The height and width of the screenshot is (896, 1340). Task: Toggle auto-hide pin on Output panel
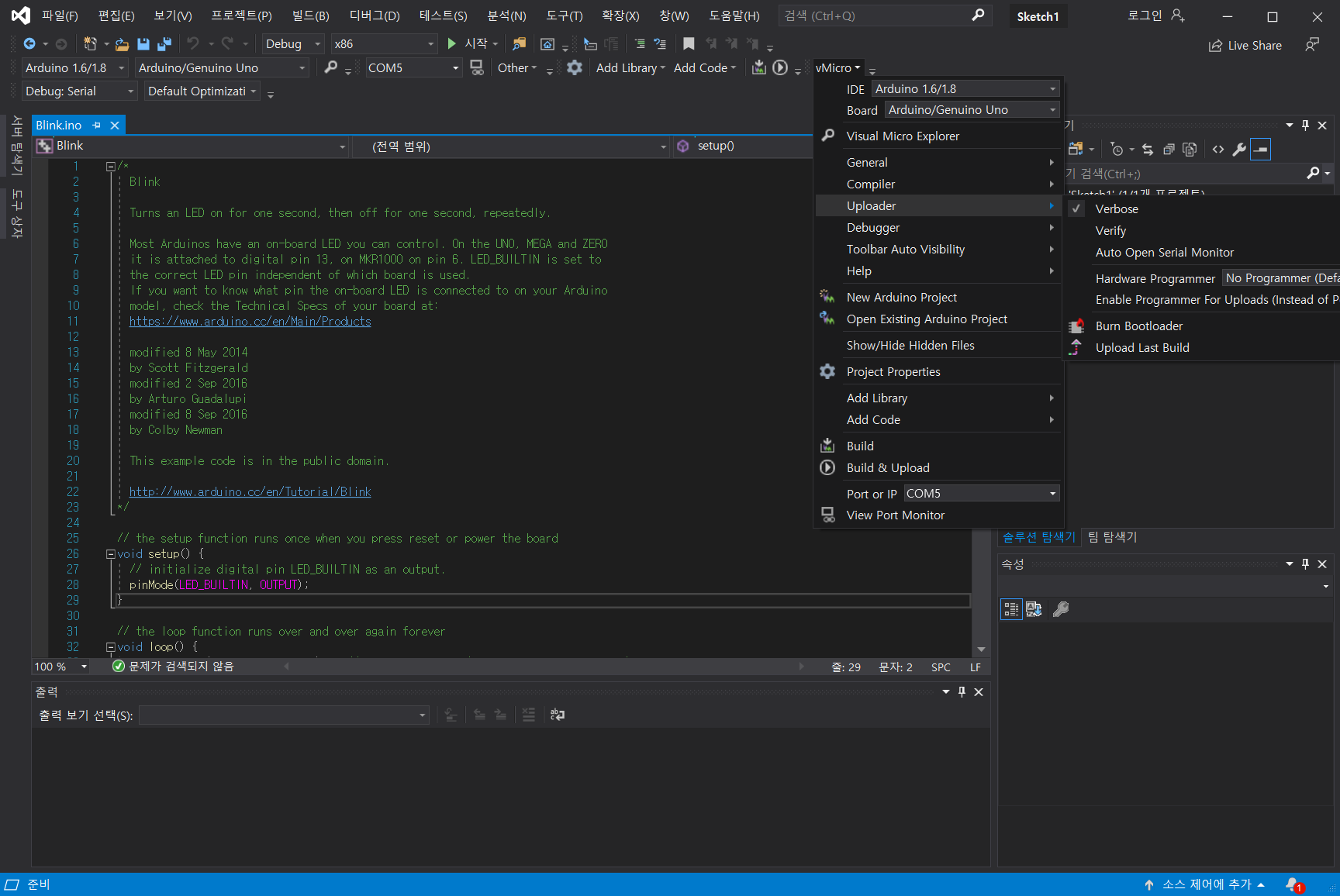coord(962,692)
